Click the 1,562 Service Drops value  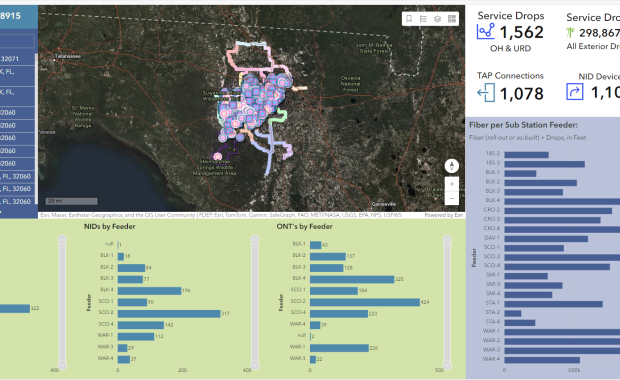(522, 32)
